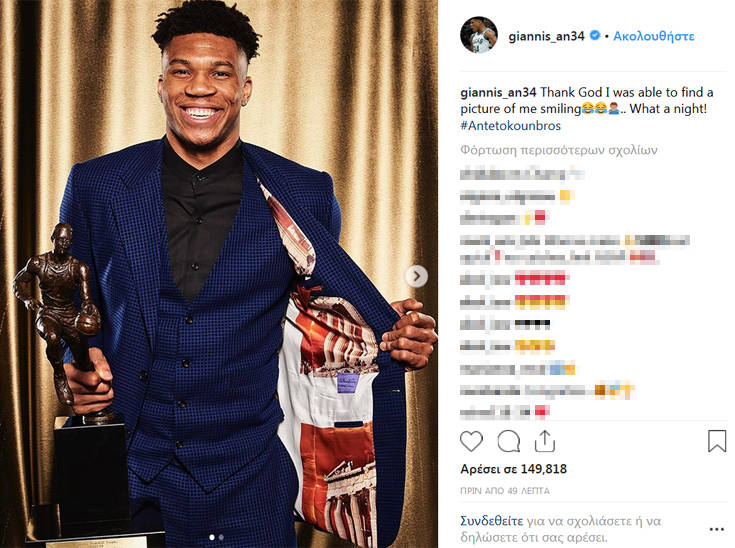
Task: Click giannis_an34 username in the caption
Action: click(498, 92)
